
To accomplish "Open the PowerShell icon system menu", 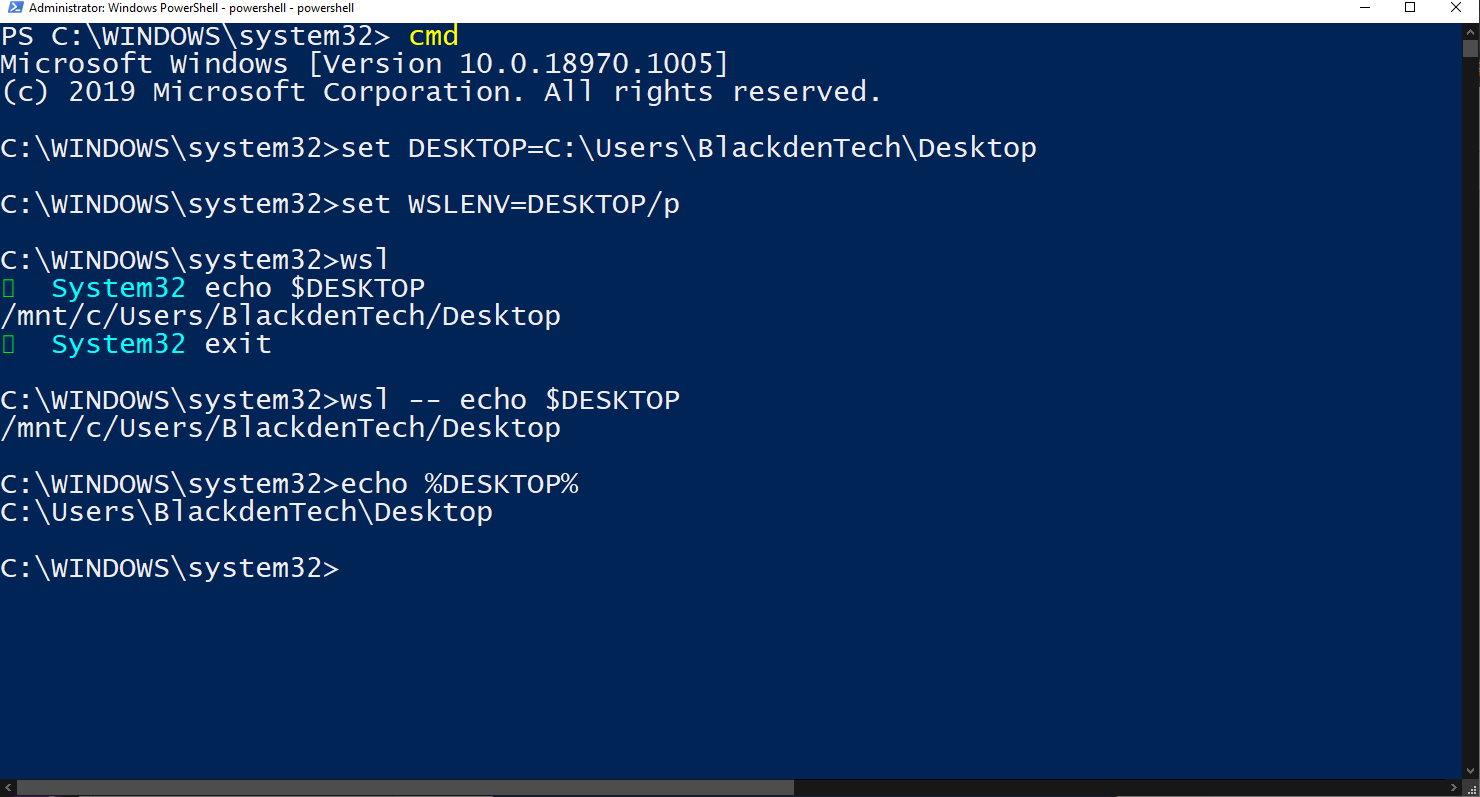I will click(x=15, y=8).
